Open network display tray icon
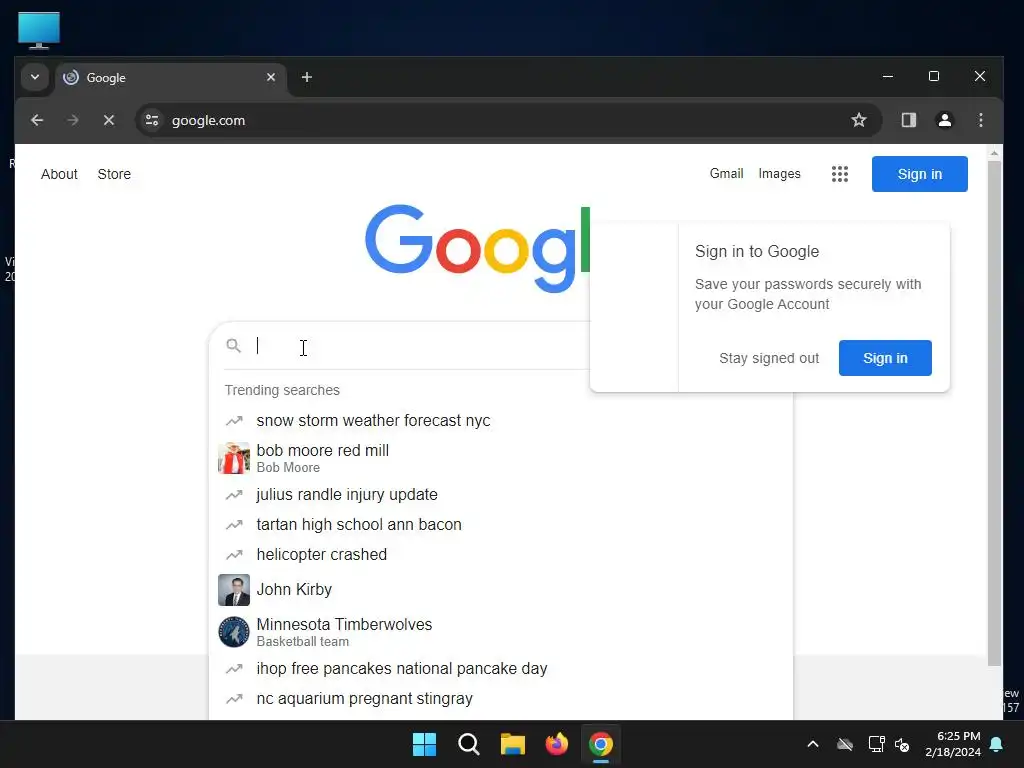 coord(876,744)
